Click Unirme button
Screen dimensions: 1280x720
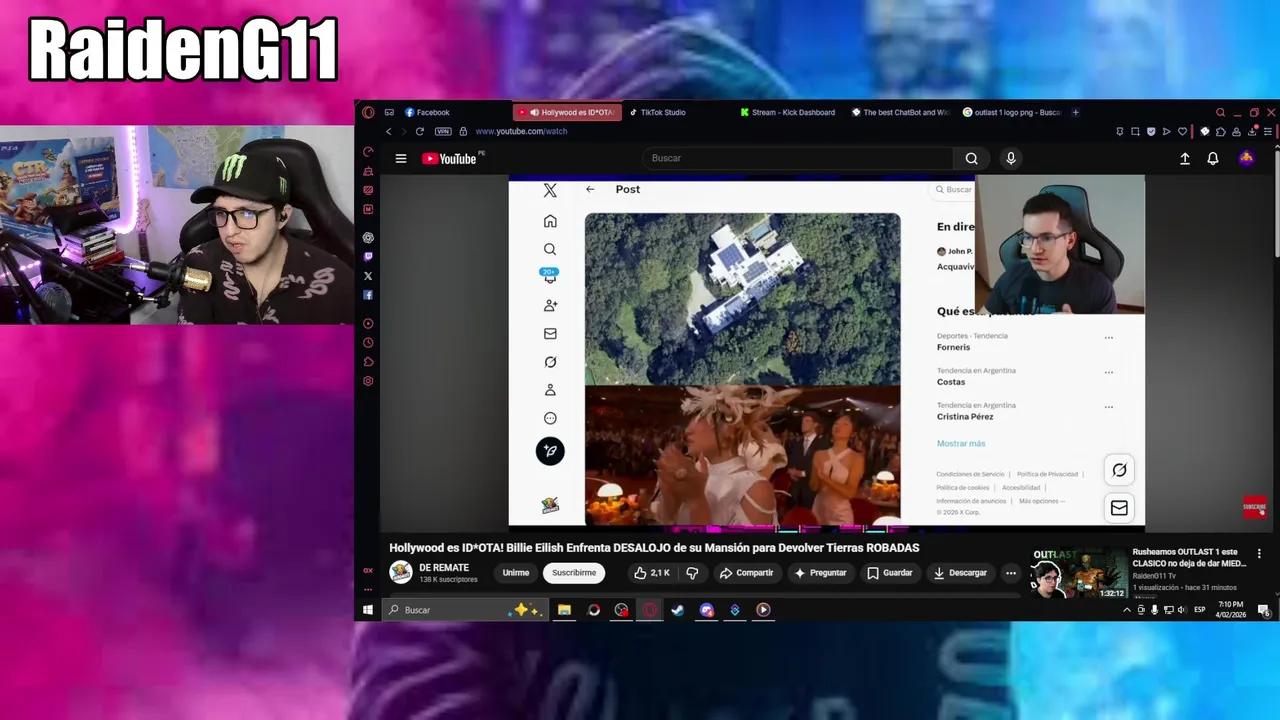[x=516, y=573]
